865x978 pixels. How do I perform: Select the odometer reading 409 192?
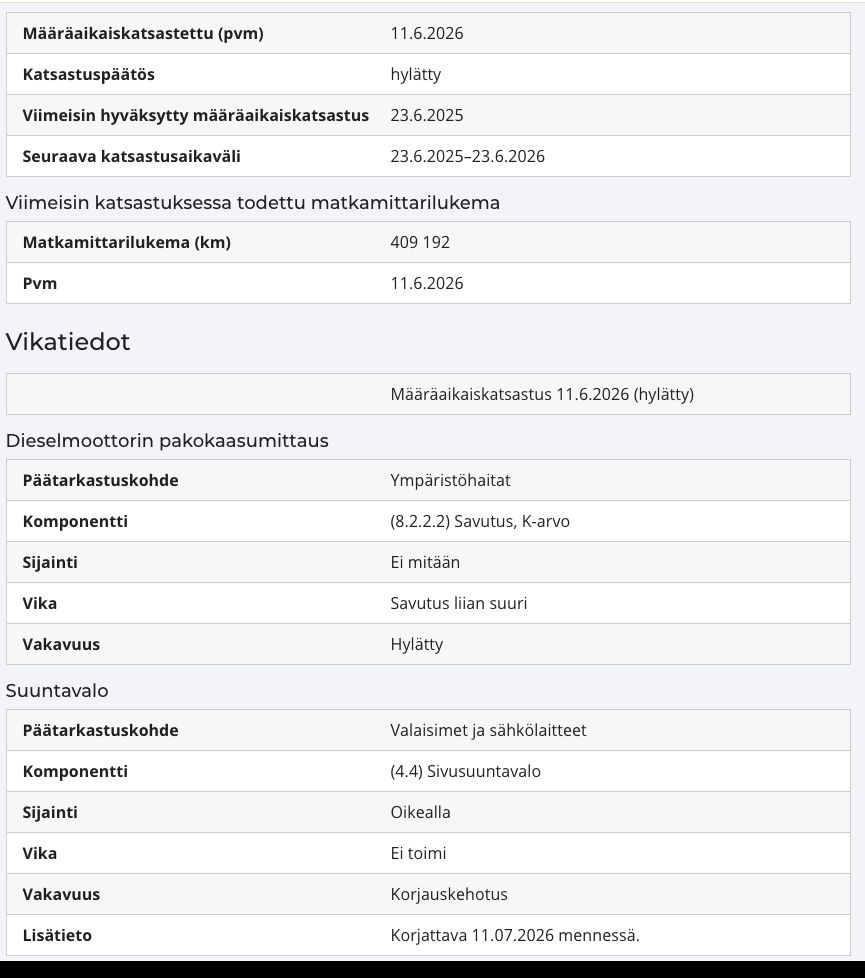pos(420,242)
